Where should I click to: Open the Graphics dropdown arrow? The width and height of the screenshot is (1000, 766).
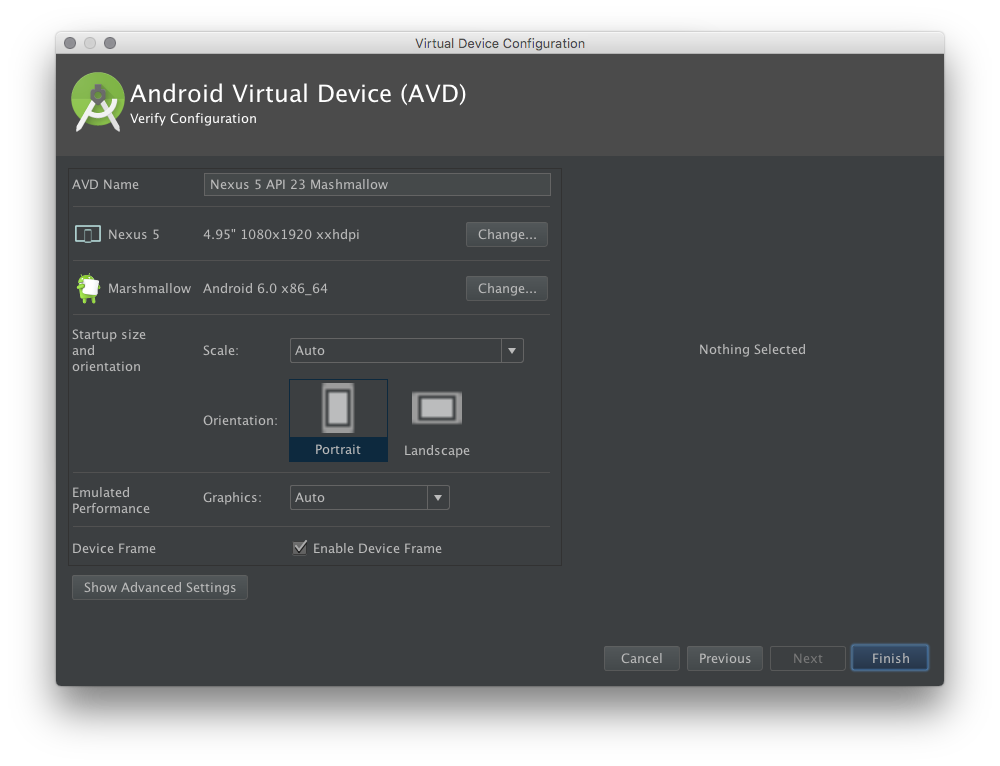coord(438,497)
